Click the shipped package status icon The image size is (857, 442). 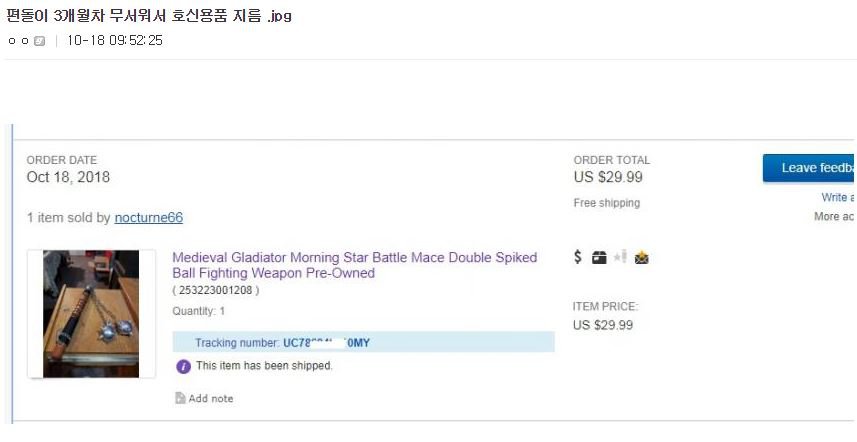pos(599,257)
